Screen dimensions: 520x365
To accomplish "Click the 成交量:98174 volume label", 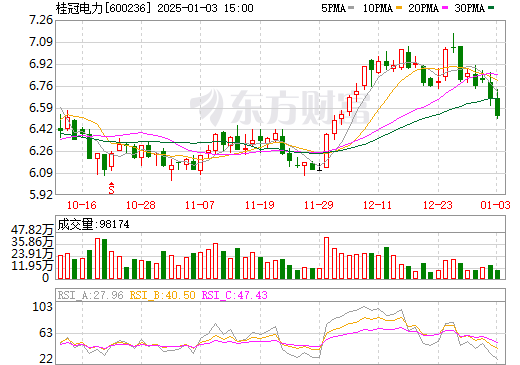I will (x=93, y=224).
